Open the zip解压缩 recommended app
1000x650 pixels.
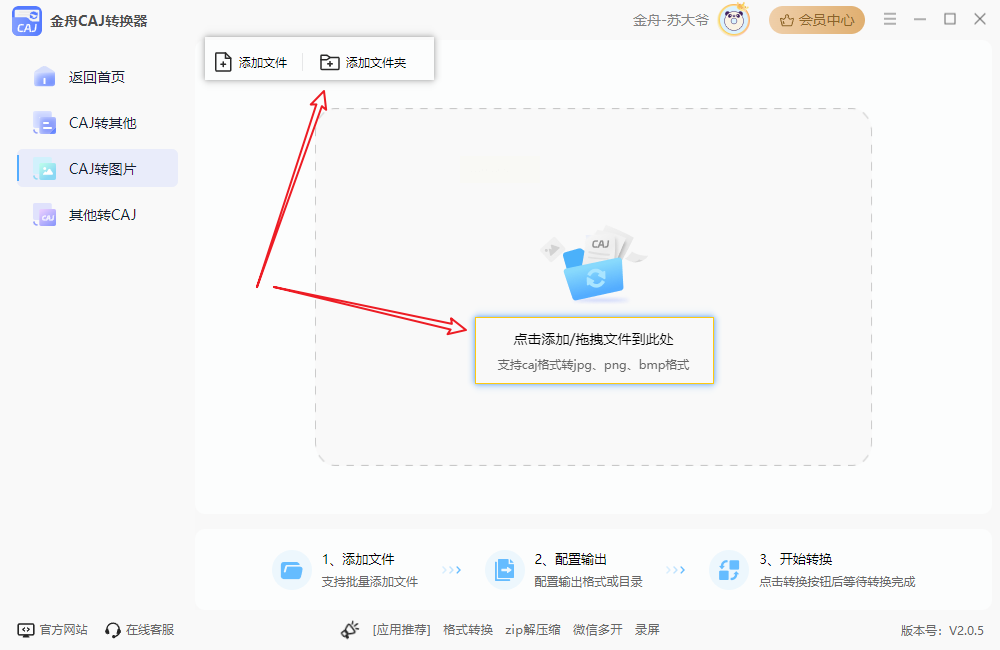tap(533, 630)
